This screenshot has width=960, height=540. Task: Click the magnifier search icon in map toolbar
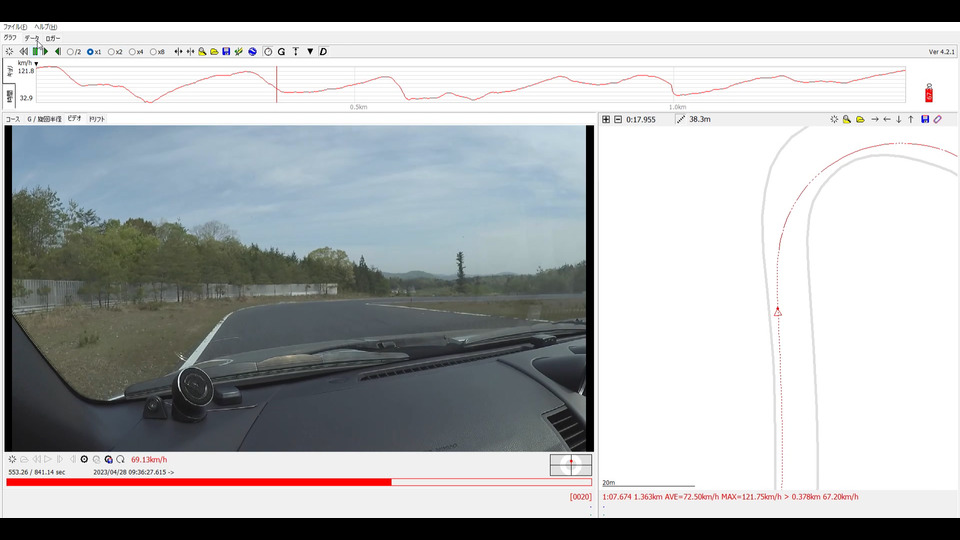847,119
